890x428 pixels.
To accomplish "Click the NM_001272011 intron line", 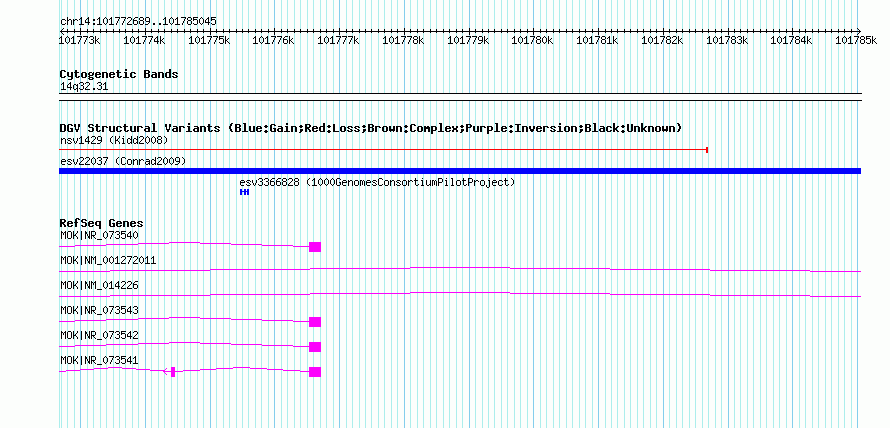I will pyautogui.click(x=460, y=270).
